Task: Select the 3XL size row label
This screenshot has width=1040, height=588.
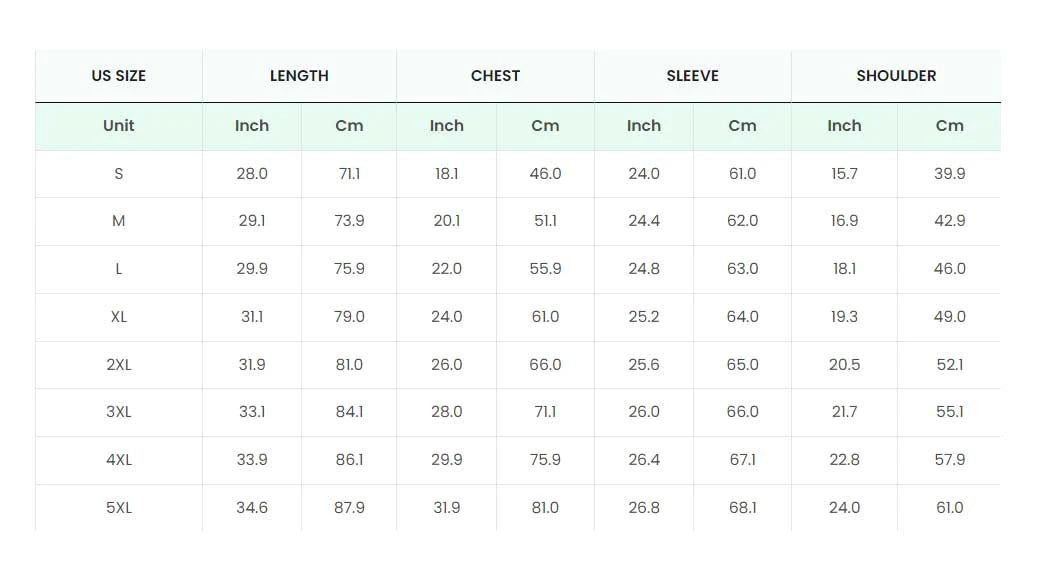Action: [119, 412]
